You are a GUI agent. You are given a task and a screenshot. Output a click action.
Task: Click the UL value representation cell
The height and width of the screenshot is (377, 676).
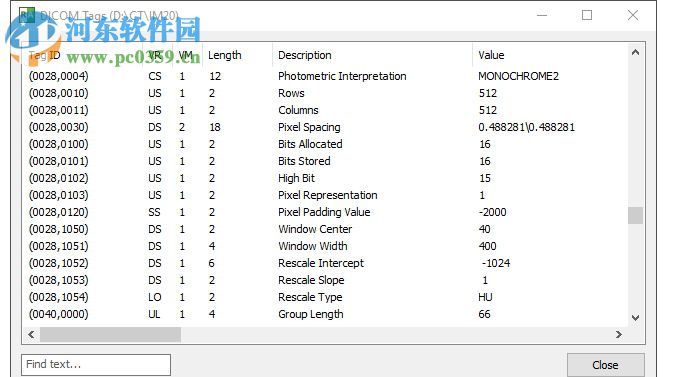coord(154,314)
